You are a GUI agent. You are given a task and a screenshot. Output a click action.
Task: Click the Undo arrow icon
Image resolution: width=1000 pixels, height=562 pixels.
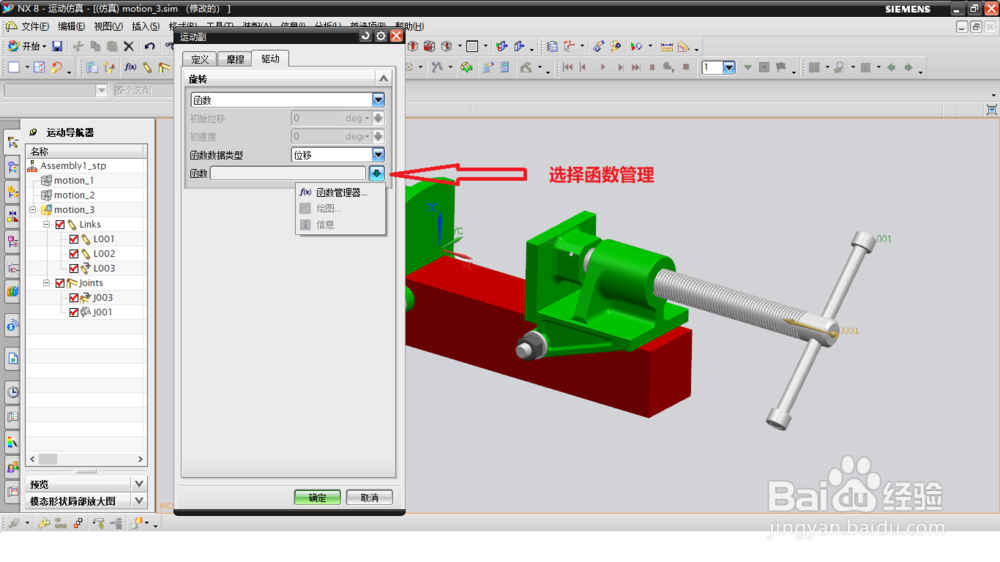click(149, 46)
